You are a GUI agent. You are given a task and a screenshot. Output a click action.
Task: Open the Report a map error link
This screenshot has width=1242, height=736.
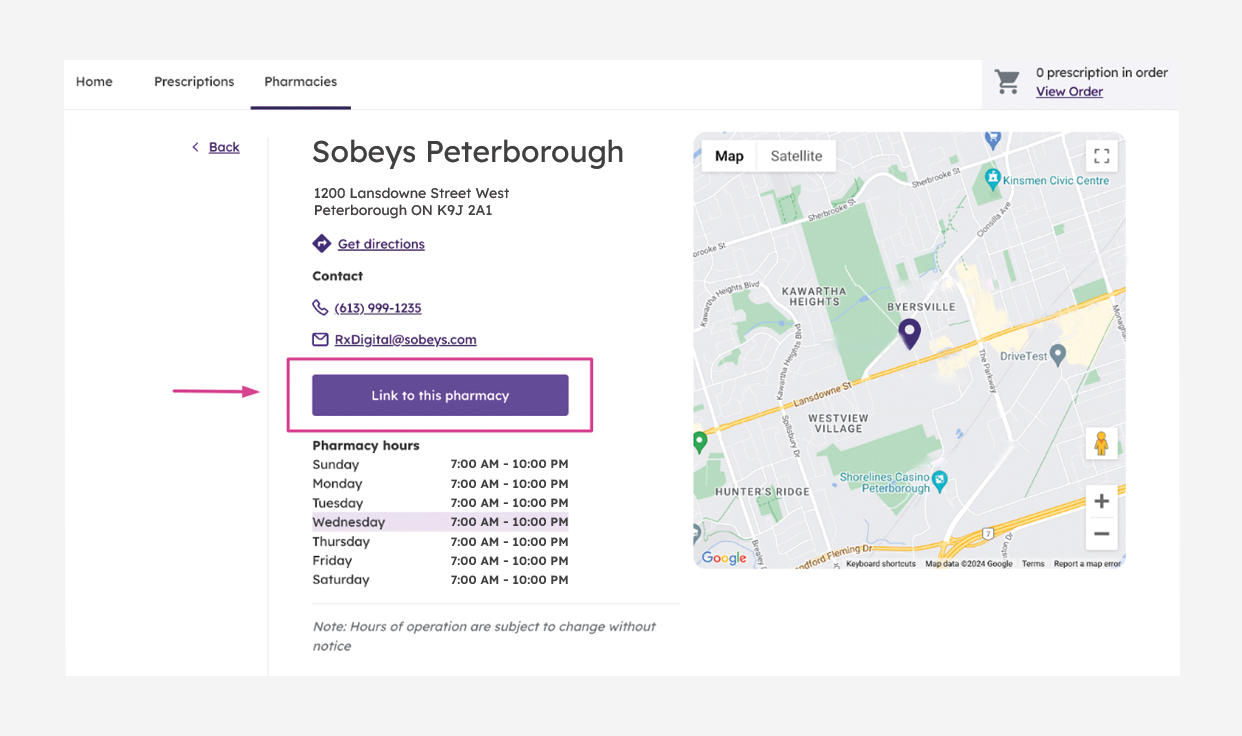click(x=1087, y=563)
